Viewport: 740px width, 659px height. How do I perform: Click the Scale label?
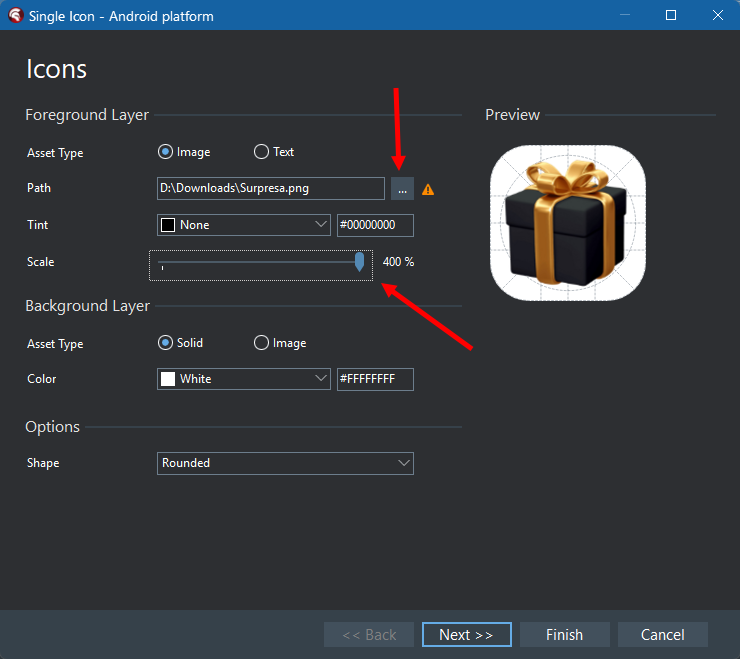tap(41, 262)
